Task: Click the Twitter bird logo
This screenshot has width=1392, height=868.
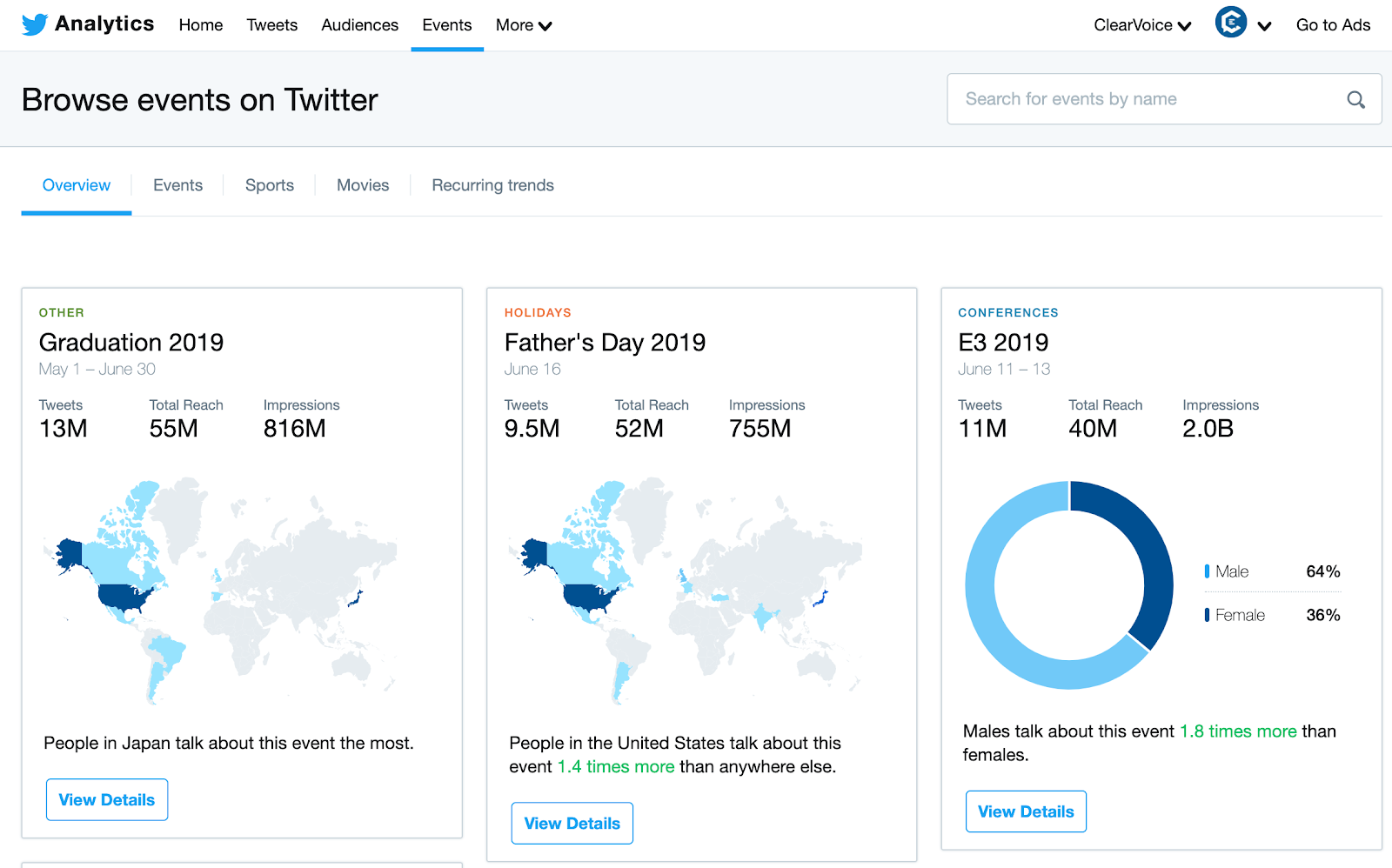Action: click(x=35, y=24)
